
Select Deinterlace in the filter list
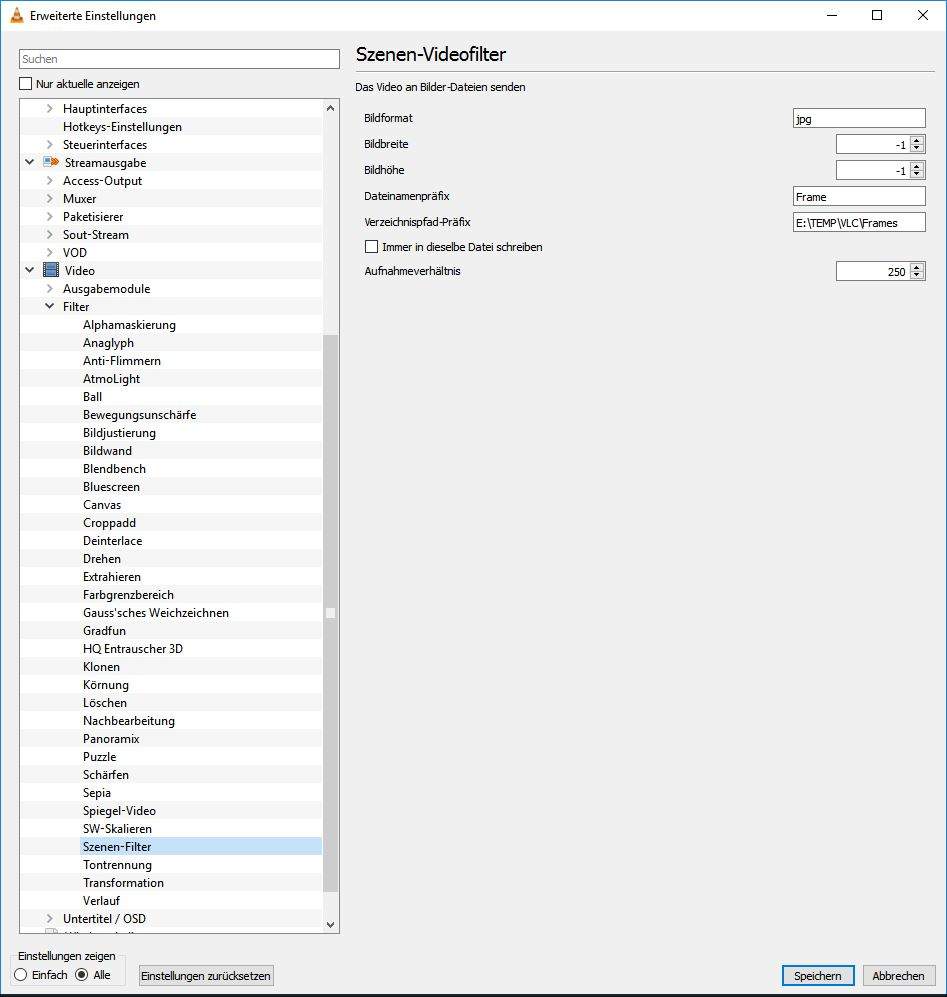[112, 541]
